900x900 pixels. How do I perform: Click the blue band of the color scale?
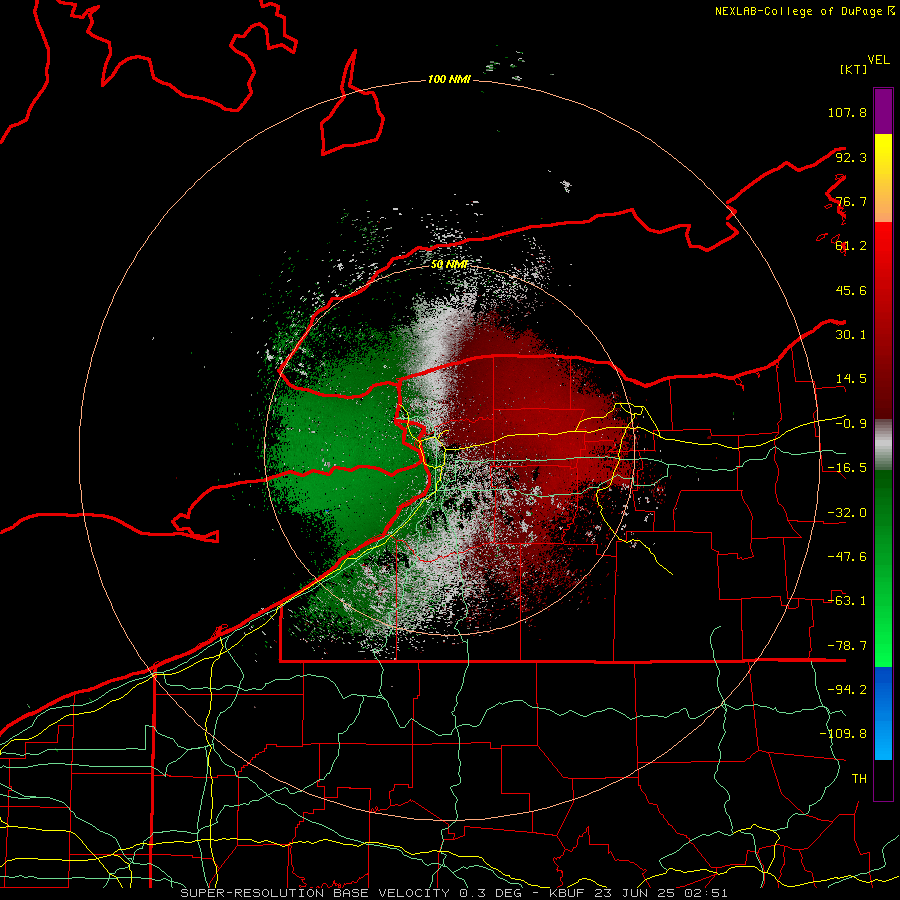[883, 713]
